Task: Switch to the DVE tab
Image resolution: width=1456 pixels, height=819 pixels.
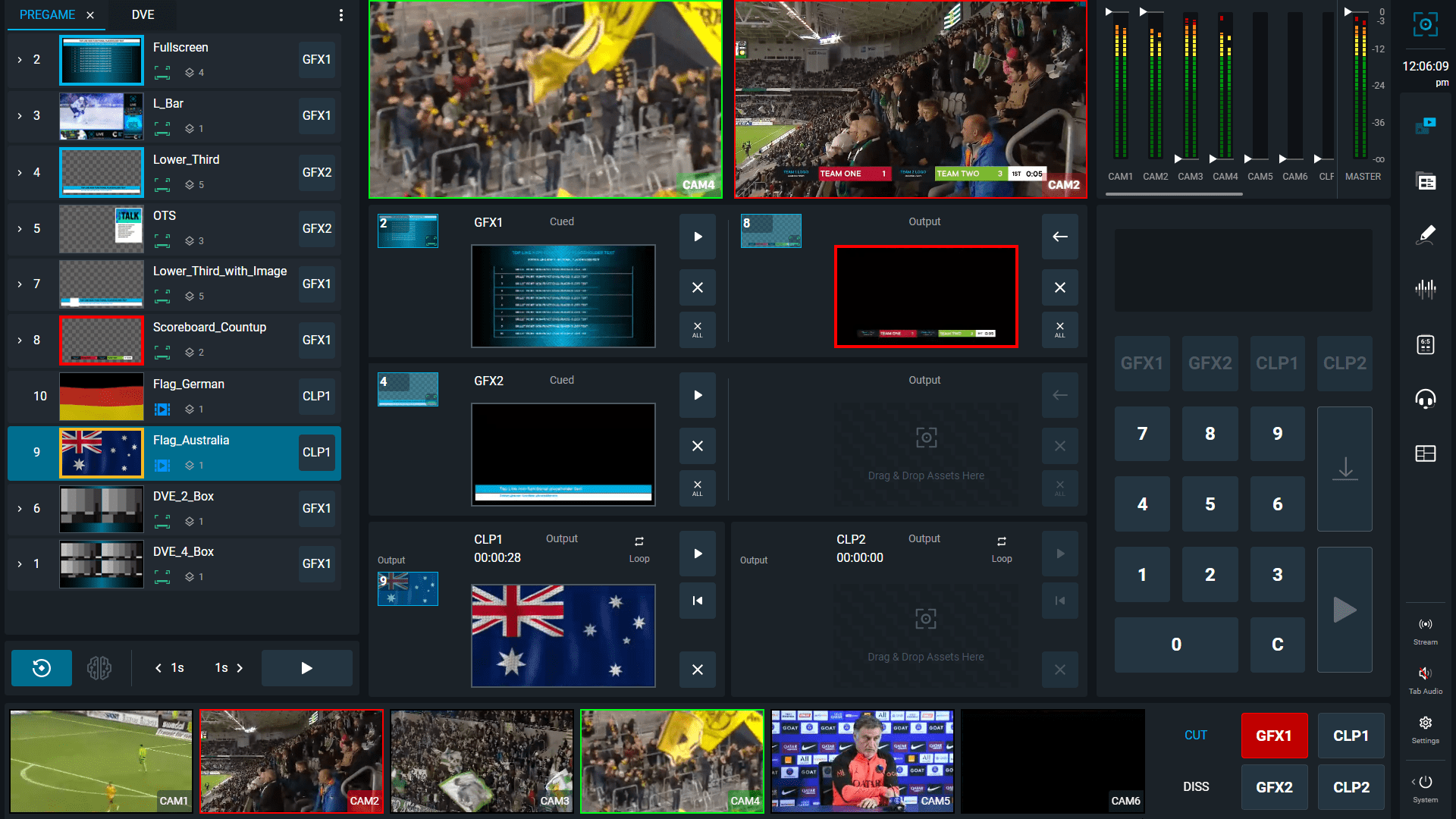Action: (143, 15)
